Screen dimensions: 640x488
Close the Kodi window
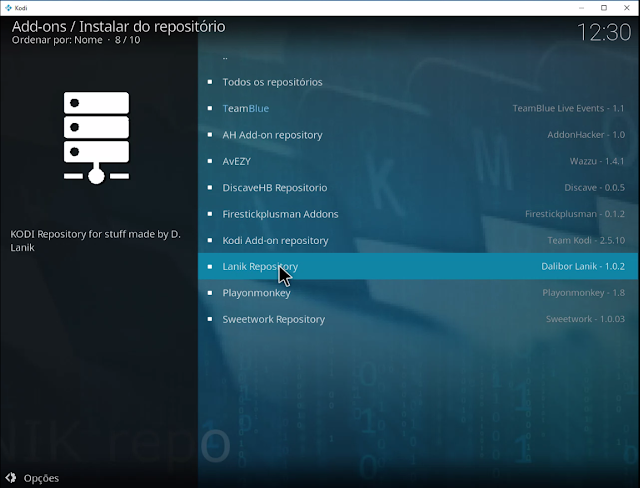coord(627,8)
